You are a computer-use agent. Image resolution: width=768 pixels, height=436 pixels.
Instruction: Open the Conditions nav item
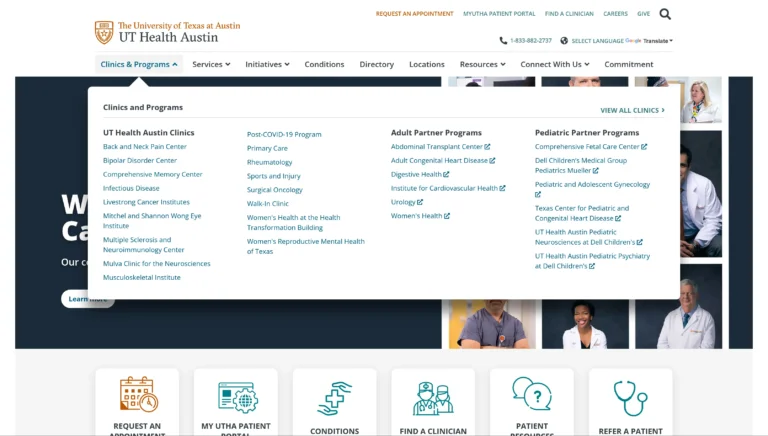pyautogui.click(x=324, y=64)
